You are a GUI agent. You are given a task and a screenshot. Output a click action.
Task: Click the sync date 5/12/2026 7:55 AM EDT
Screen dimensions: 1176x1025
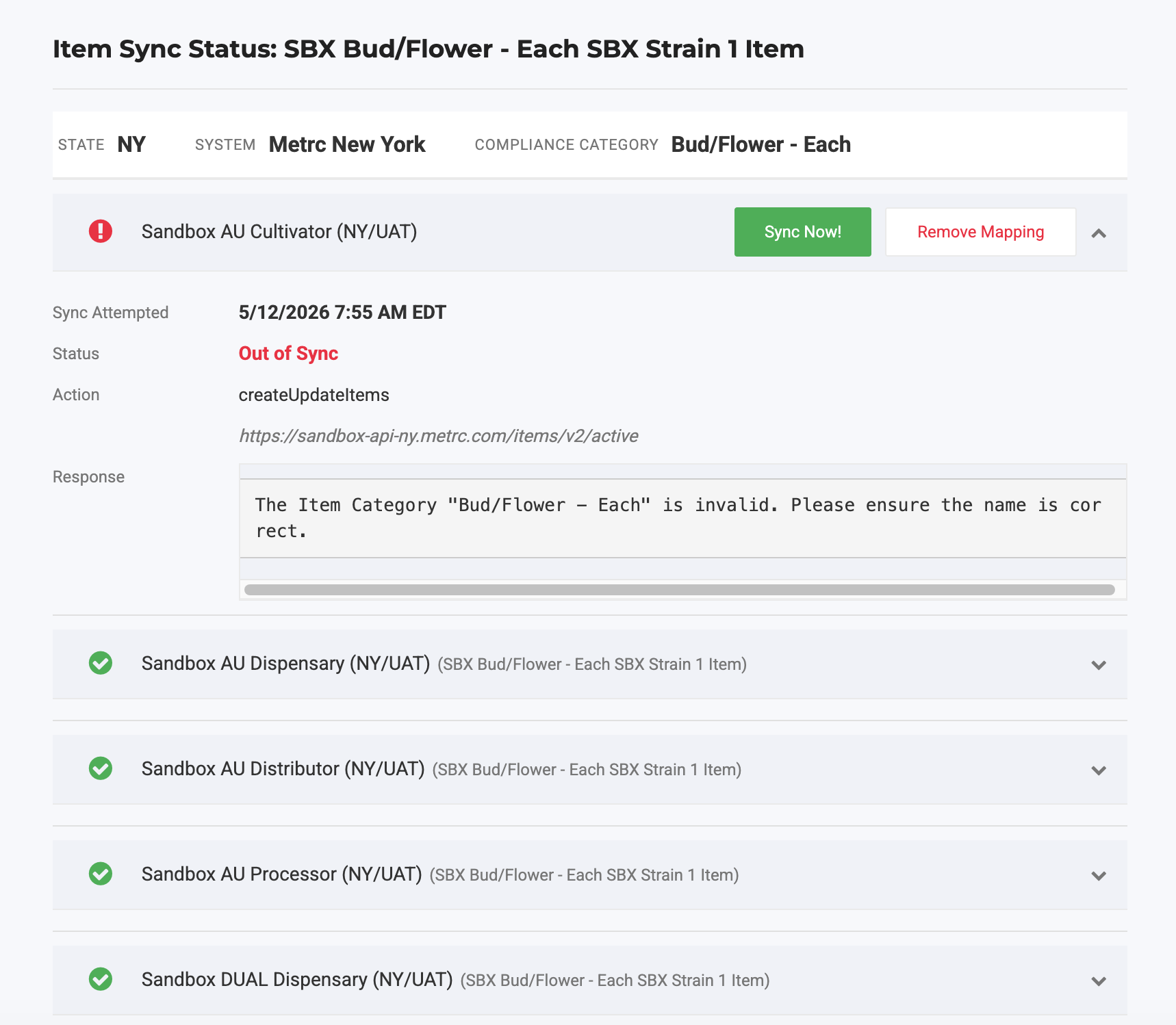click(x=342, y=312)
